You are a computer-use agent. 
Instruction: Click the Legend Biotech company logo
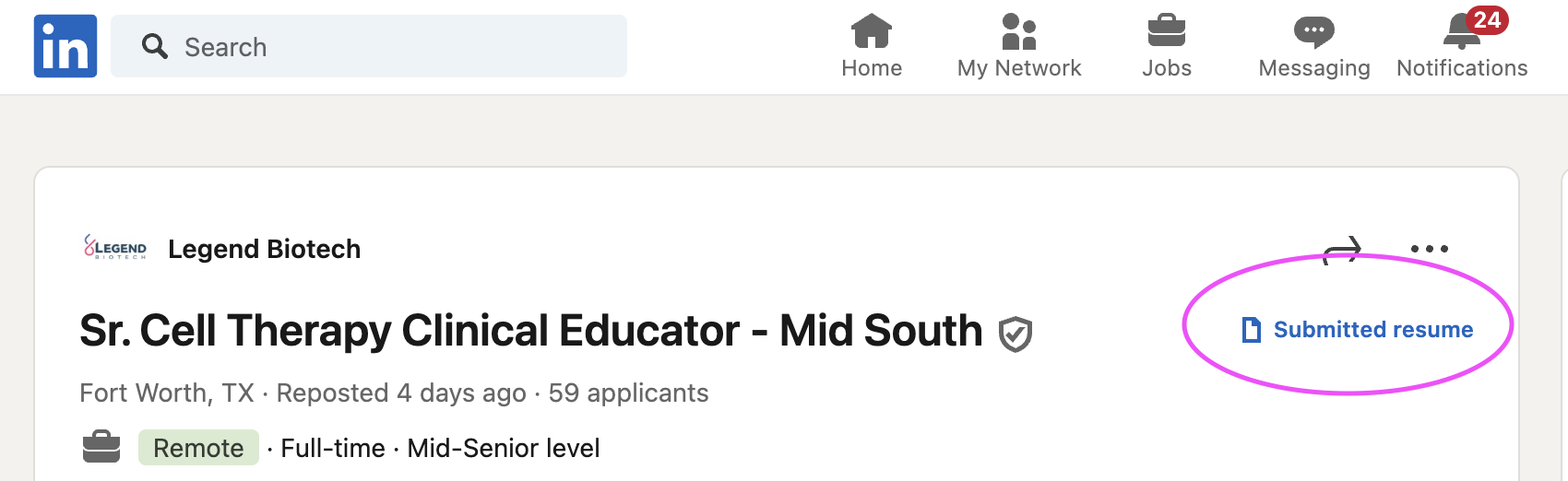coord(115,247)
